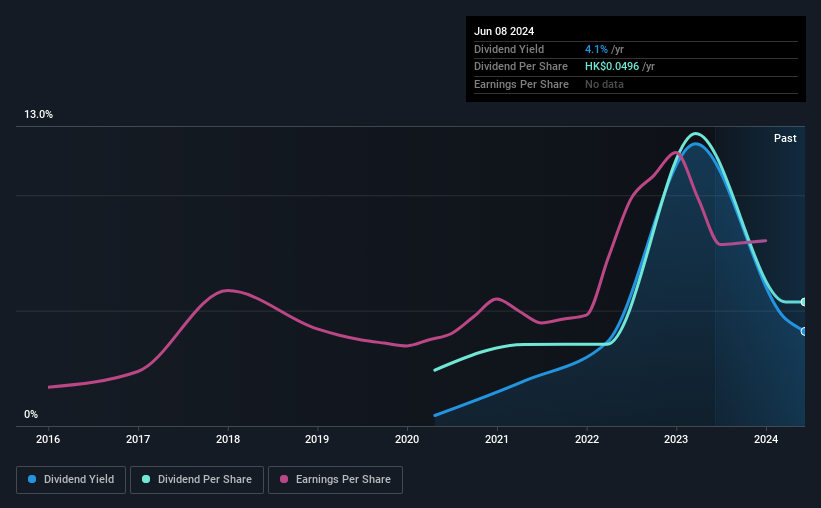Click the tooltip Dividend Yield row label
Screen dimensions: 821x508
509,49
